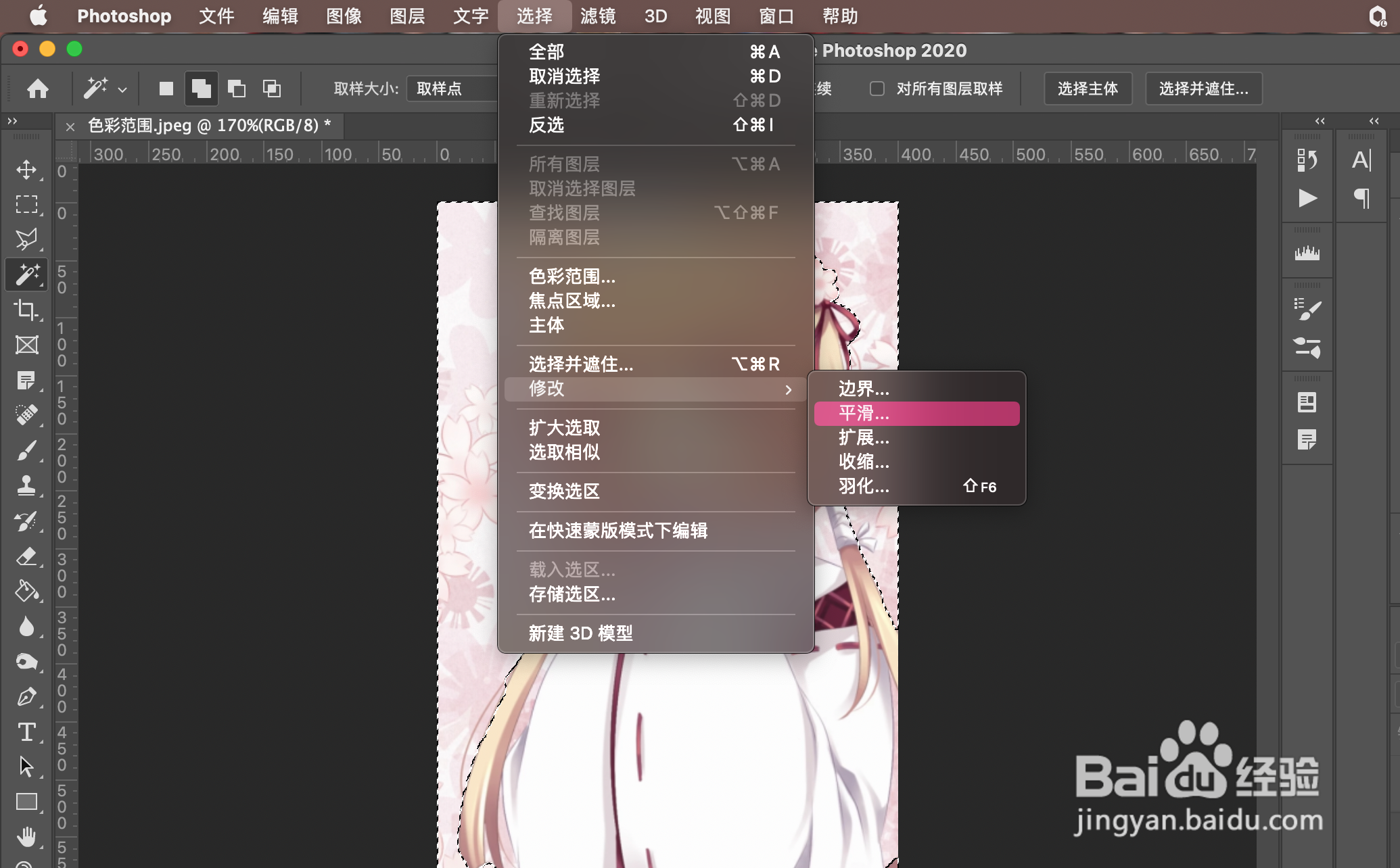Click 反选 in the menu
This screenshot has width=1400, height=868.
(x=655, y=125)
